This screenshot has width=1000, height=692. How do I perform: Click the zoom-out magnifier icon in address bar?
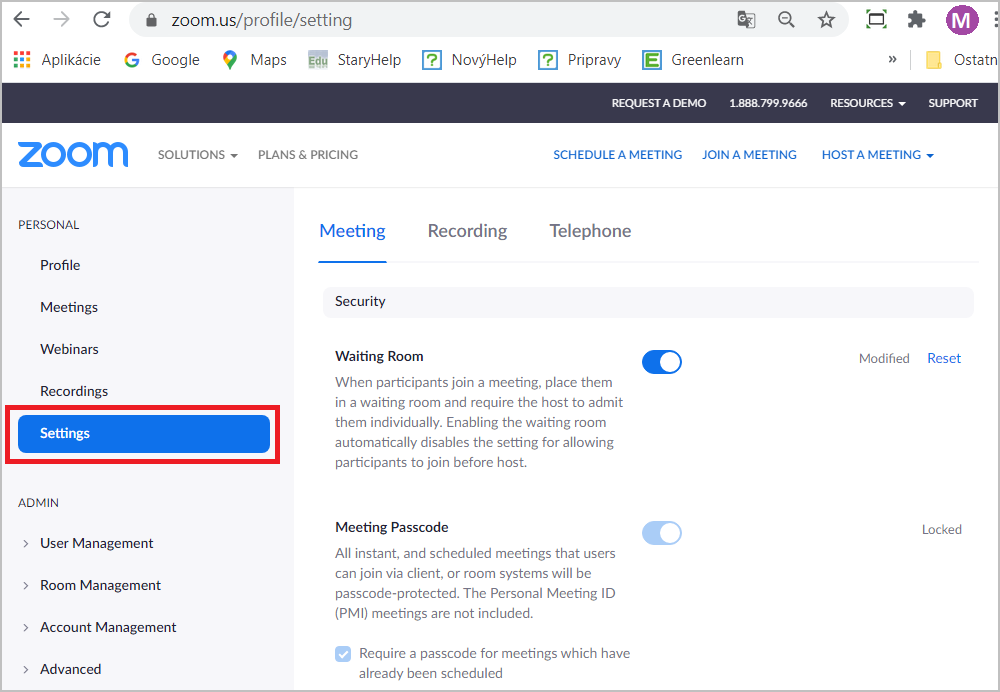point(786,20)
